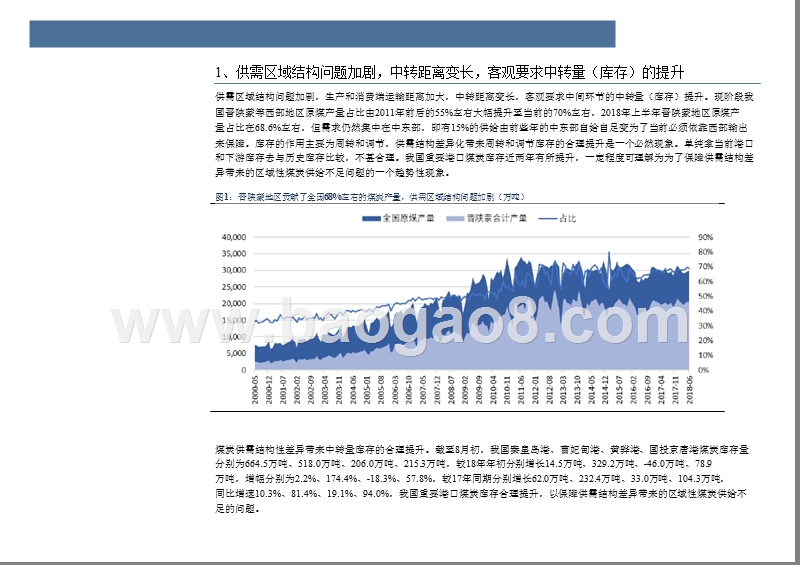The image size is (800, 565).
Task: Click right axis value '50%'
Action: click(706, 297)
